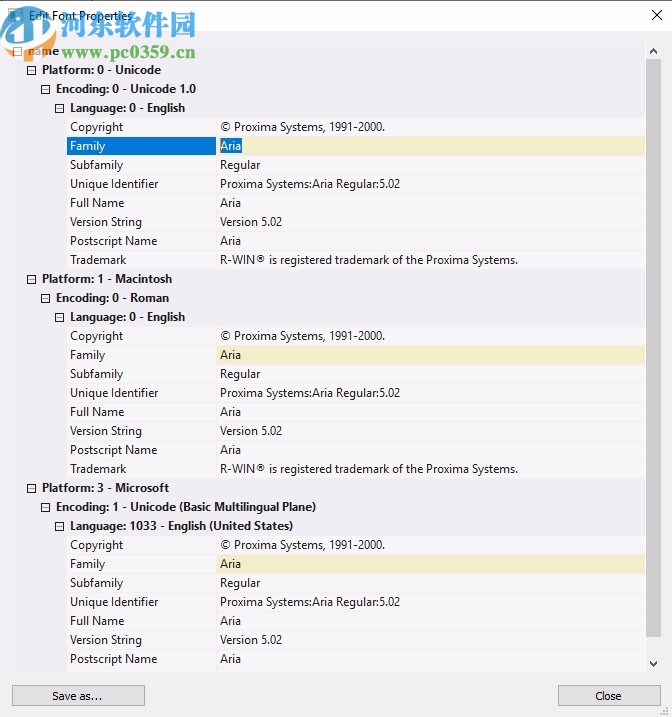The image size is (672, 717).
Task: Click the vertical scrollbar thumb
Action: point(653,348)
